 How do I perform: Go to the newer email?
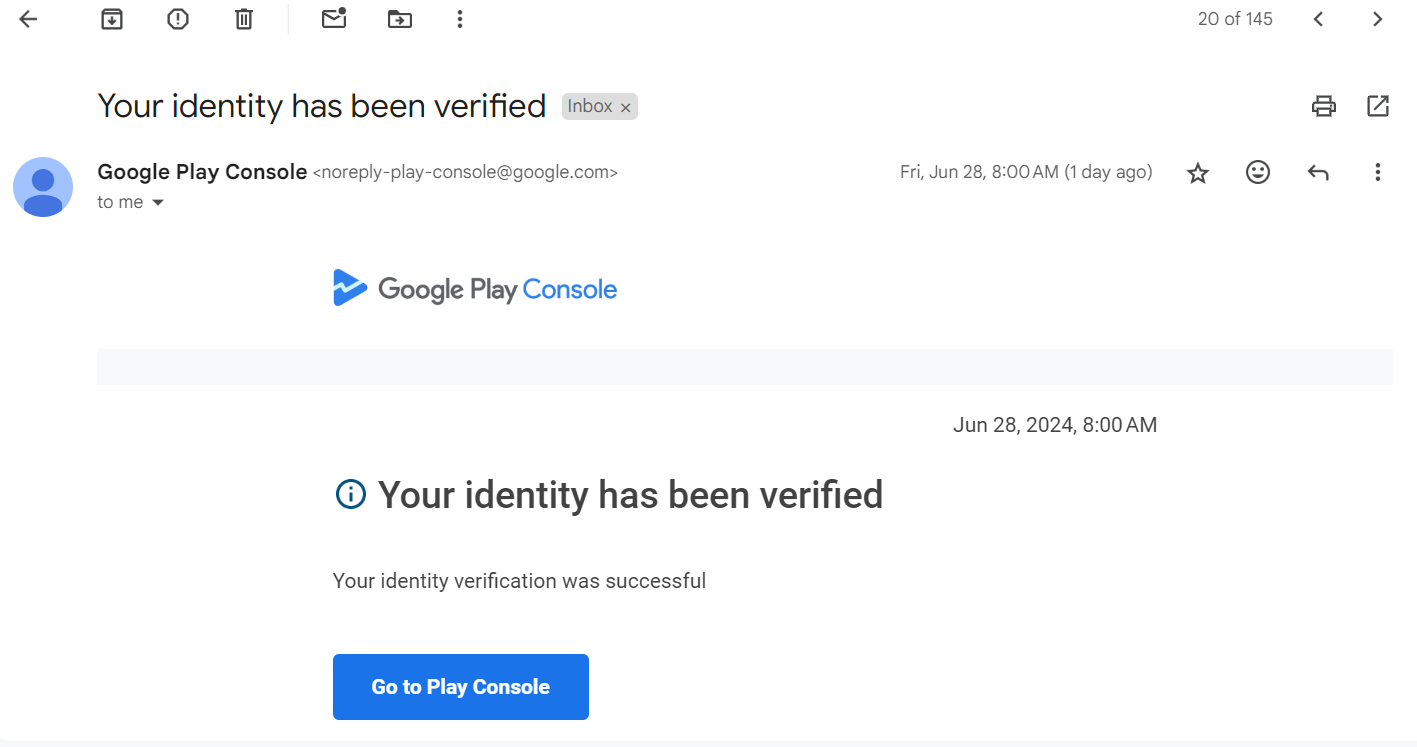click(x=1319, y=19)
